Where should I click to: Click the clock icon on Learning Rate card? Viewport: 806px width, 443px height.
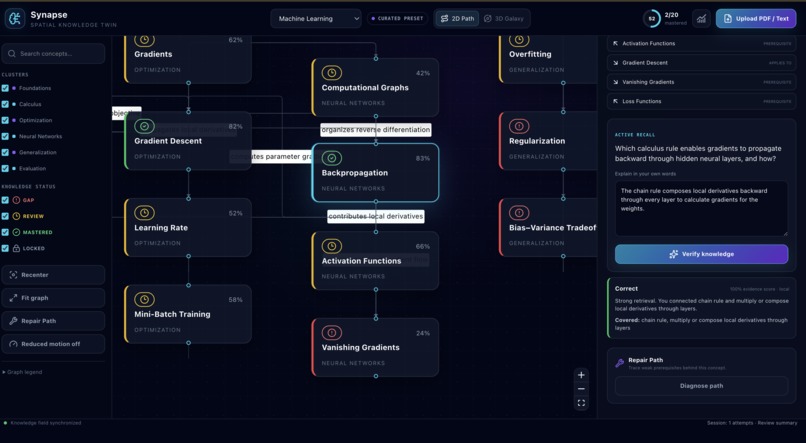[x=144, y=213]
